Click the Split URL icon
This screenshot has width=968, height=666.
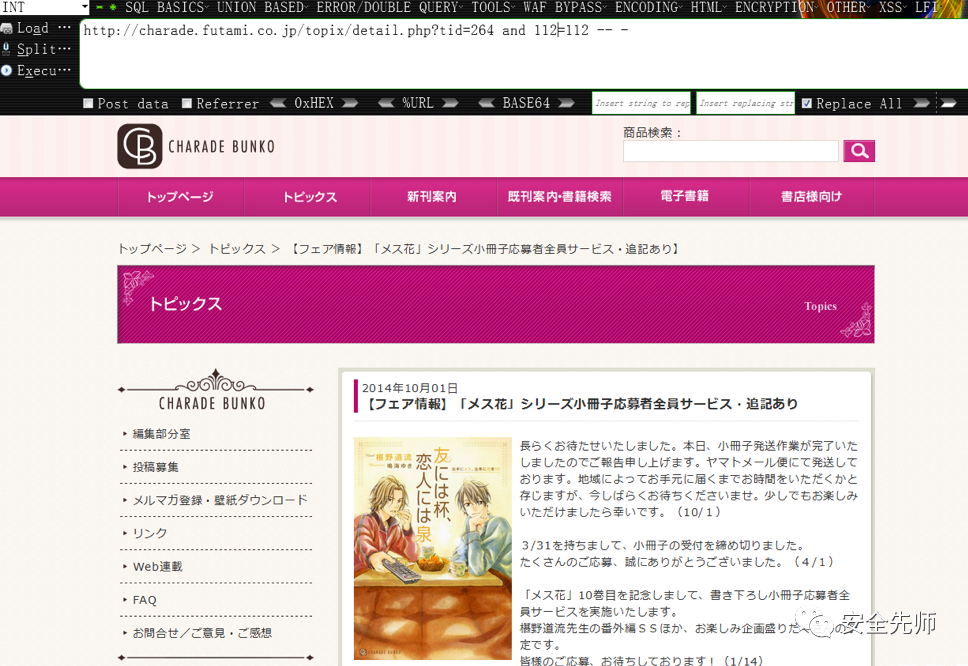(x=6, y=49)
